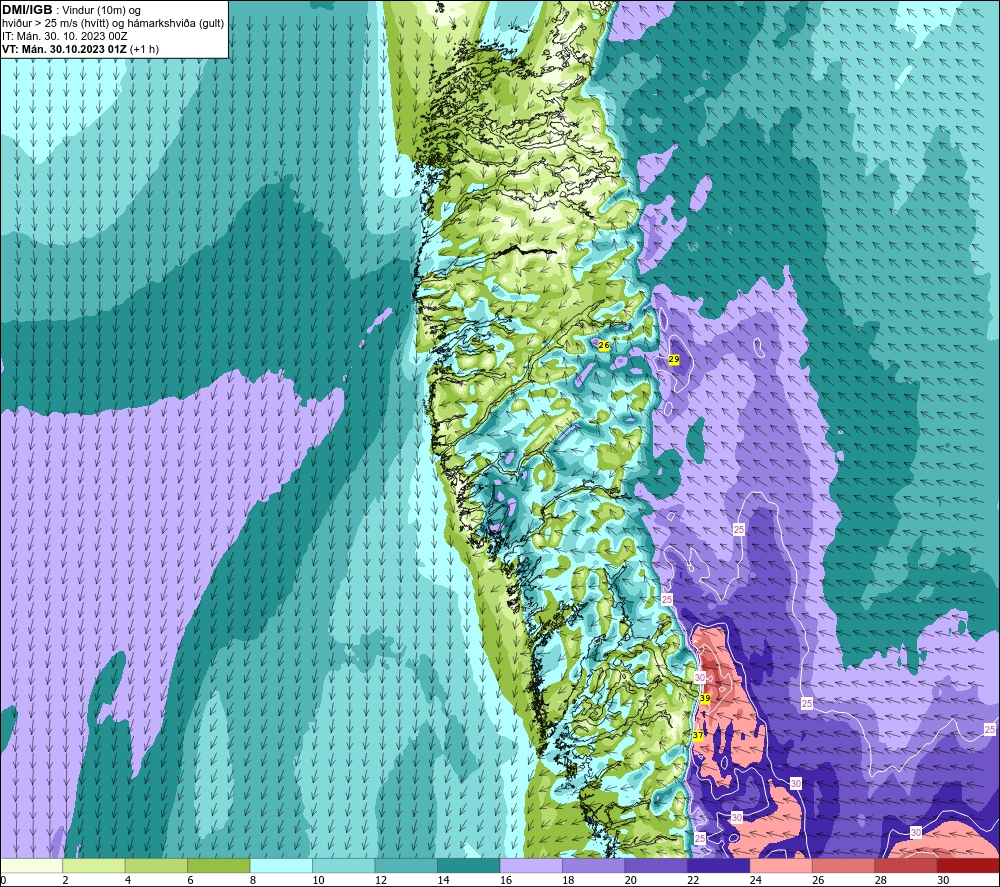Click the yellow gust label 37
This screenshot has width=1000, height=887.
click(698, 735)
